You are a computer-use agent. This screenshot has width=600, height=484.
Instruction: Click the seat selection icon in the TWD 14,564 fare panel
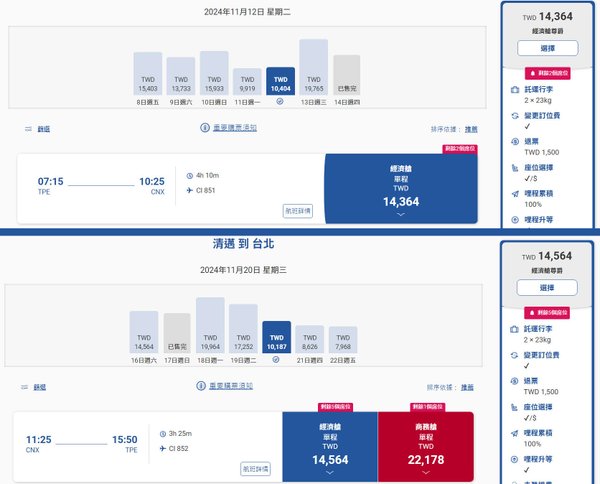(x=515, y=407)
